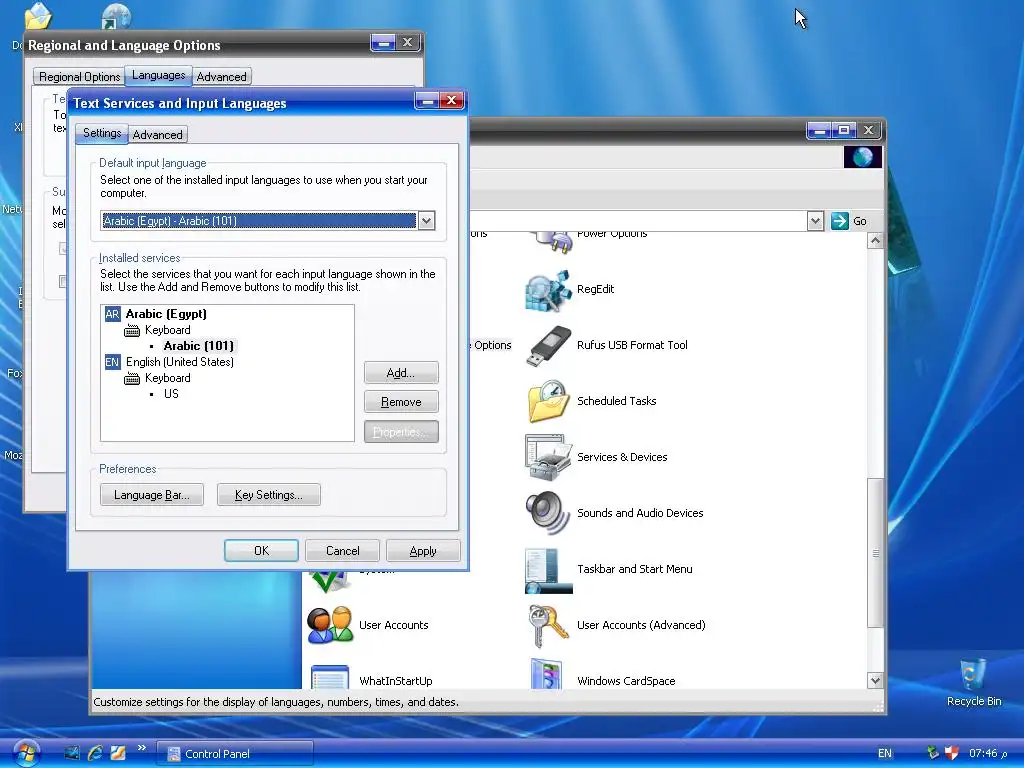Click the EN language bar indicator
The width and height of the screenshot is (1024, 768).
(x=885, y=753)
